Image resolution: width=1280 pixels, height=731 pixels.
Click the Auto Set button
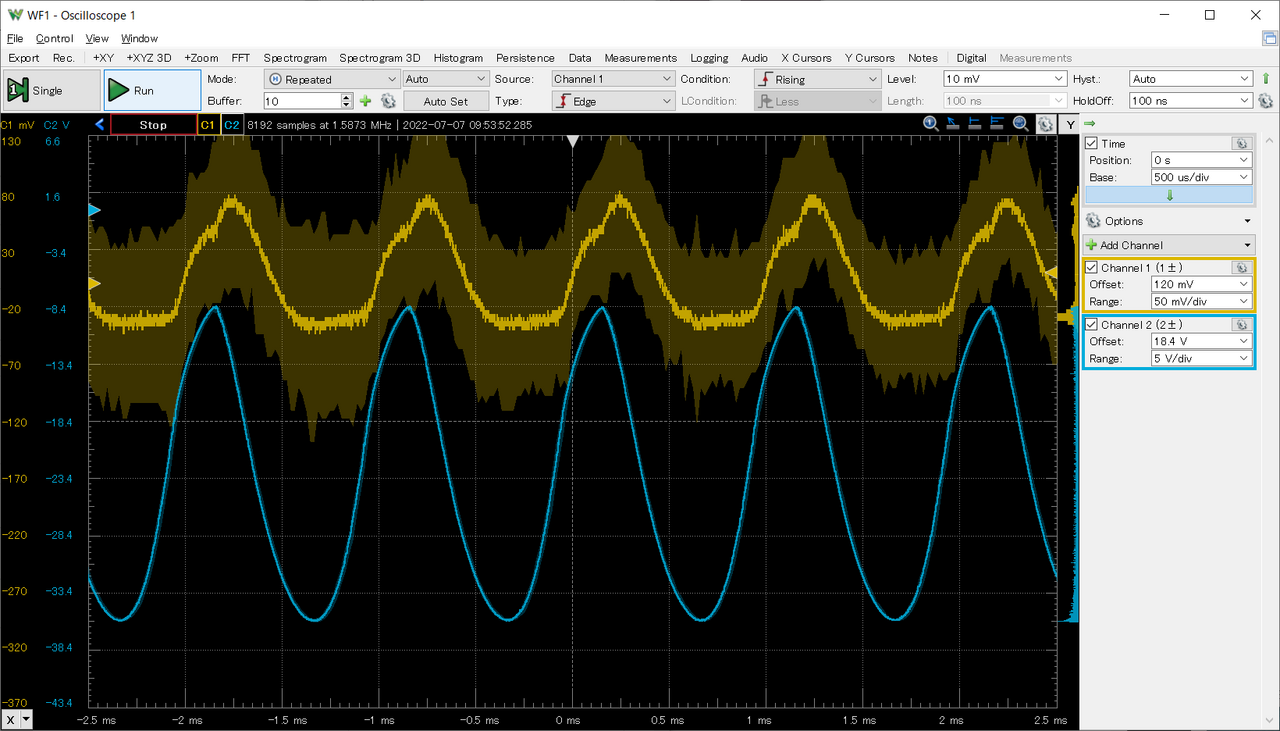[446, 101]
